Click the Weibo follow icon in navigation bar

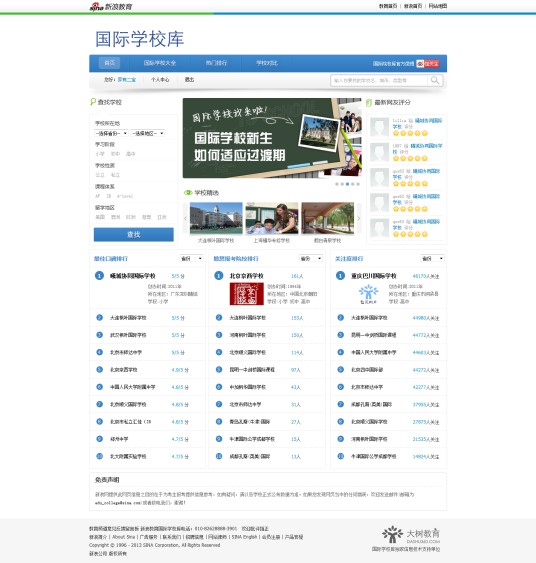pyautogui.click(x=420, y=64)
